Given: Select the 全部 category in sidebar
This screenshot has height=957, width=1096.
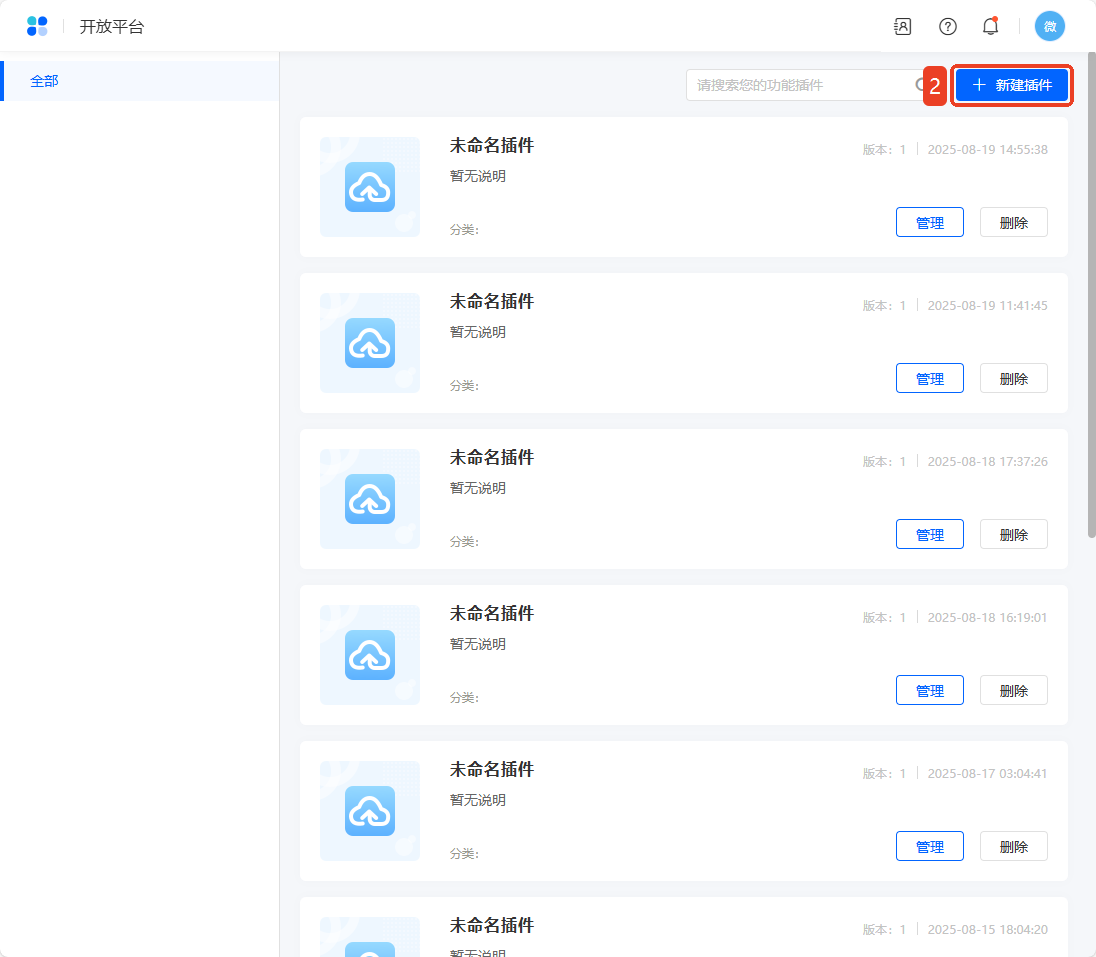Looking at the screenshot, I should click(x=45, y=81).
